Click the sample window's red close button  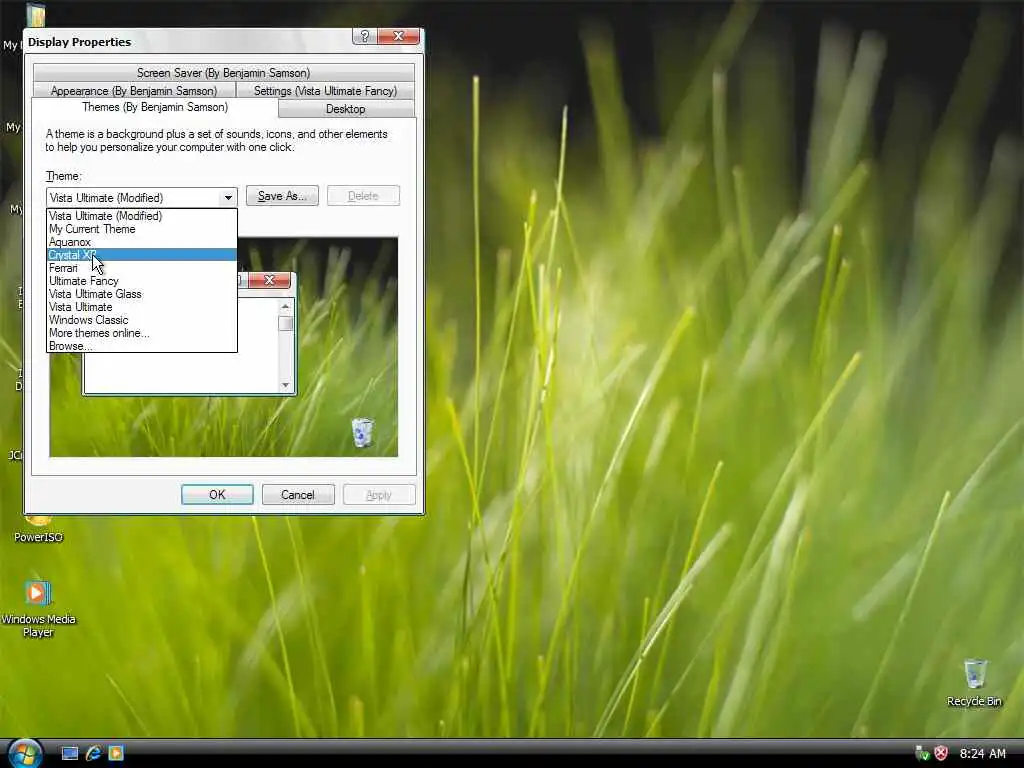click(269, 280)
